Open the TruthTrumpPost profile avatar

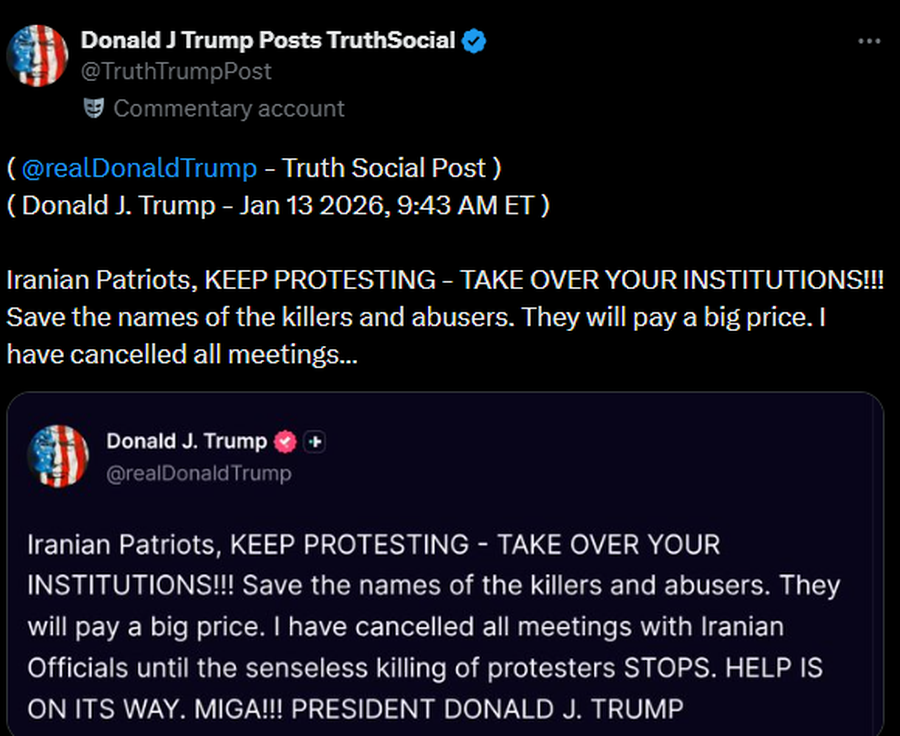(x=37, y=56)
